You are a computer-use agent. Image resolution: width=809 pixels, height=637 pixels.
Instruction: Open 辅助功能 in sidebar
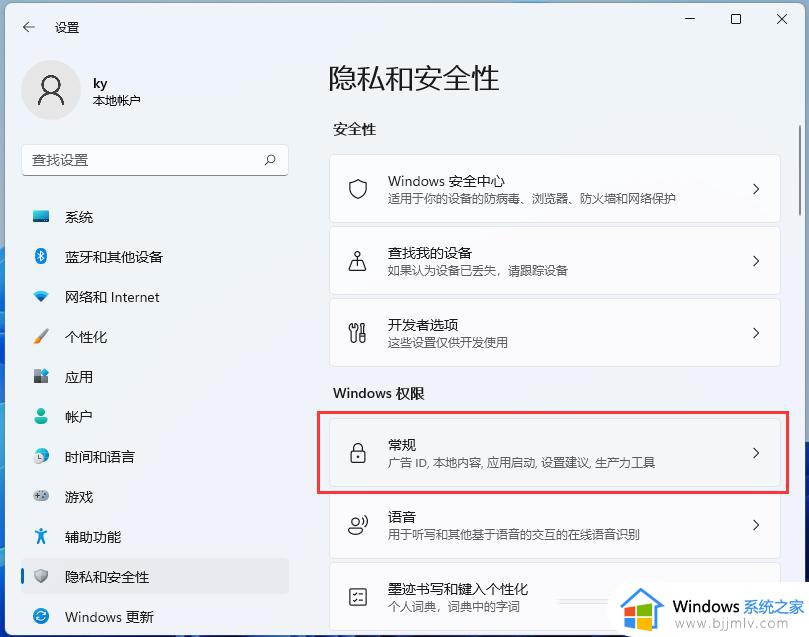pyautogui.click(x=155, y=536)
